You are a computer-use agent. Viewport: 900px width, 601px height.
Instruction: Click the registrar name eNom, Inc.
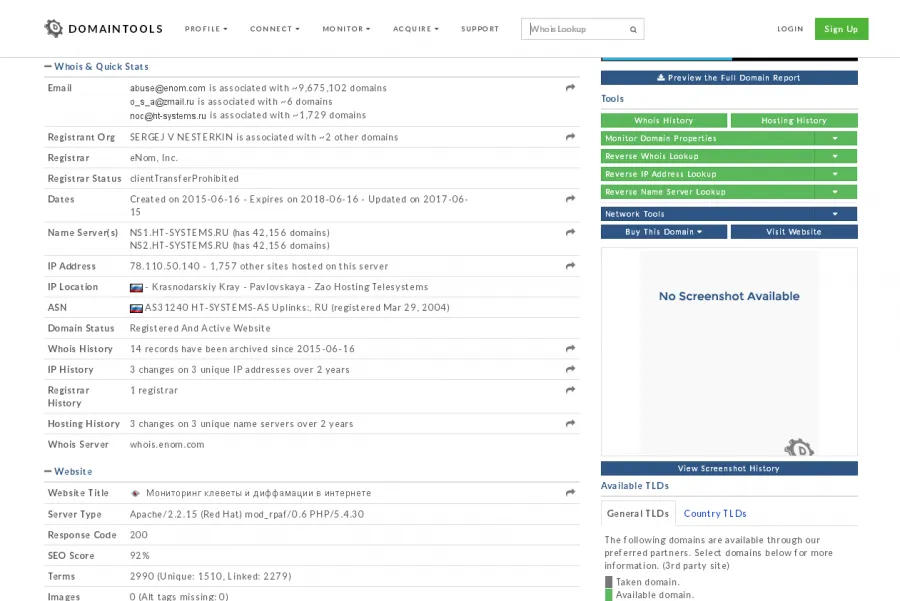(154, 158)
